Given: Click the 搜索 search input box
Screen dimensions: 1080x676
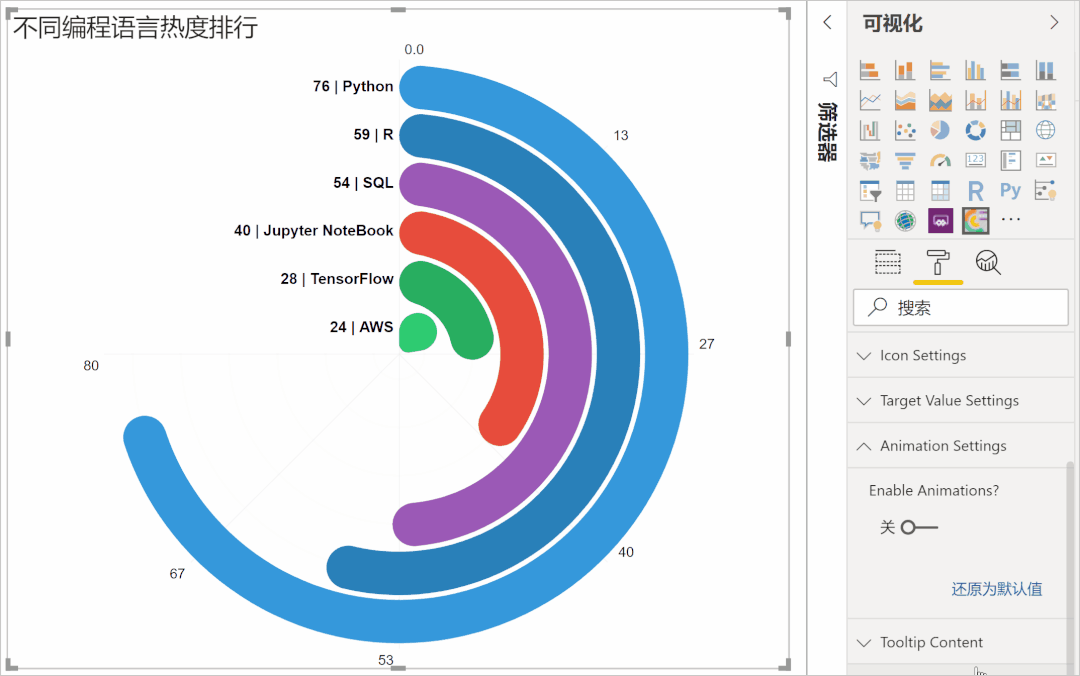Looking at the screenshot, I should pyautogui.click(x=960, y=308).
